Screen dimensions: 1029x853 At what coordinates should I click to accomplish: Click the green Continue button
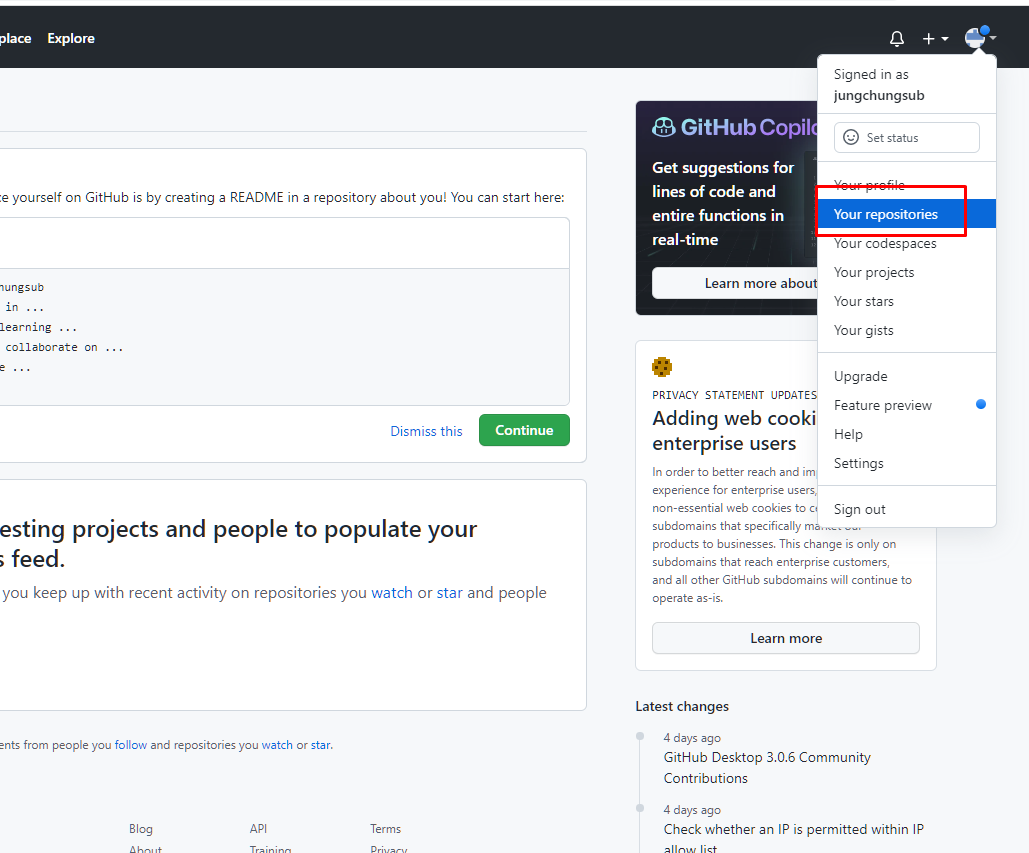point(524,430)
